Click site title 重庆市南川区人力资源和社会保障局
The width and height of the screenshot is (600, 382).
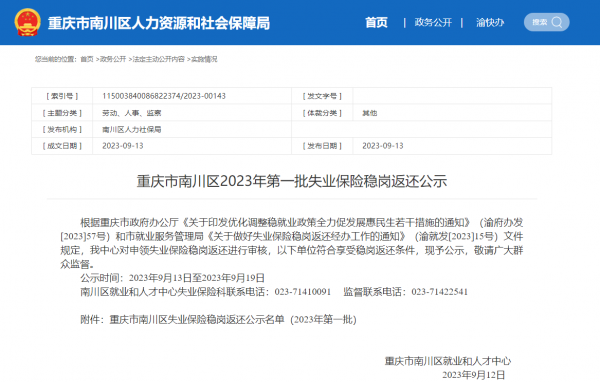tap(159, 23)
